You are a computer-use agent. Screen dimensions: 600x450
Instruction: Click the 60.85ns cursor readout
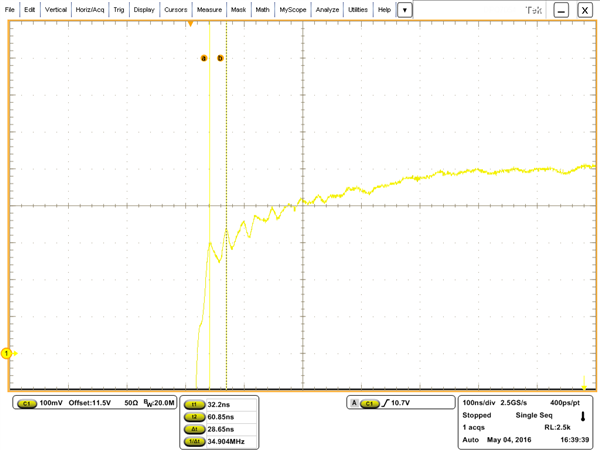(221, 417)
